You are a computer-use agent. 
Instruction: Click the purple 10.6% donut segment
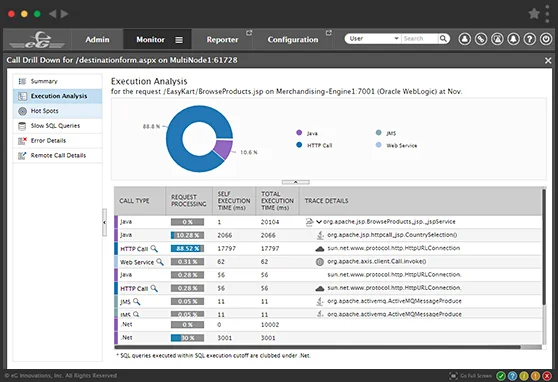[223, 149]
